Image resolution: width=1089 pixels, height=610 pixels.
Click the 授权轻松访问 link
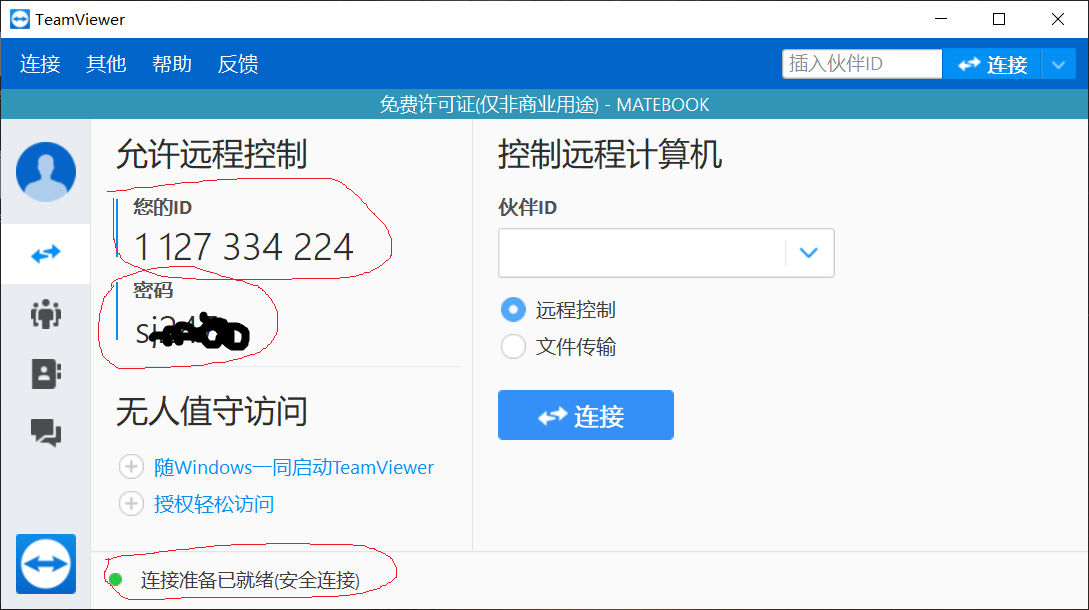(214, 504)
